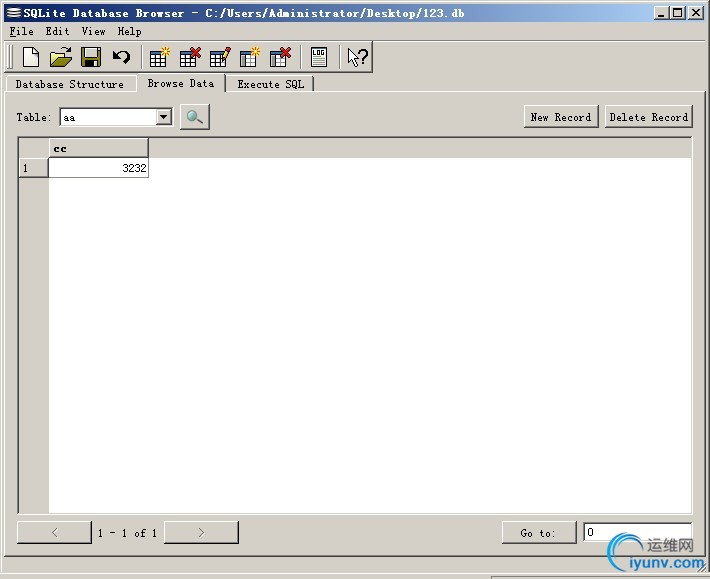Click the SQLite app icon in title bar
Screen dimensions: 710x579
pyautogui.click(x=13, y=13)
